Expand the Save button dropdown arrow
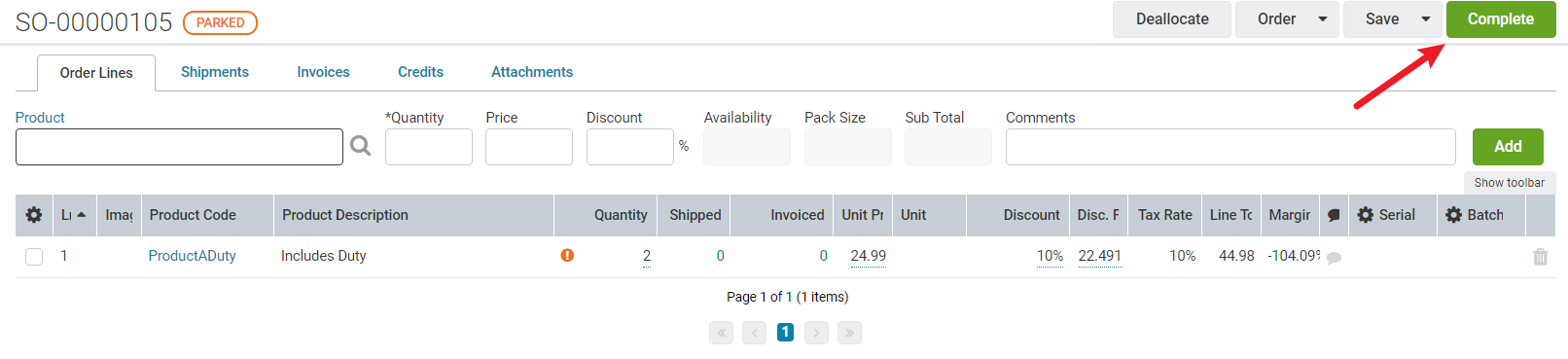This screenshot has width=1568, height=359. tap(1426, 19)
